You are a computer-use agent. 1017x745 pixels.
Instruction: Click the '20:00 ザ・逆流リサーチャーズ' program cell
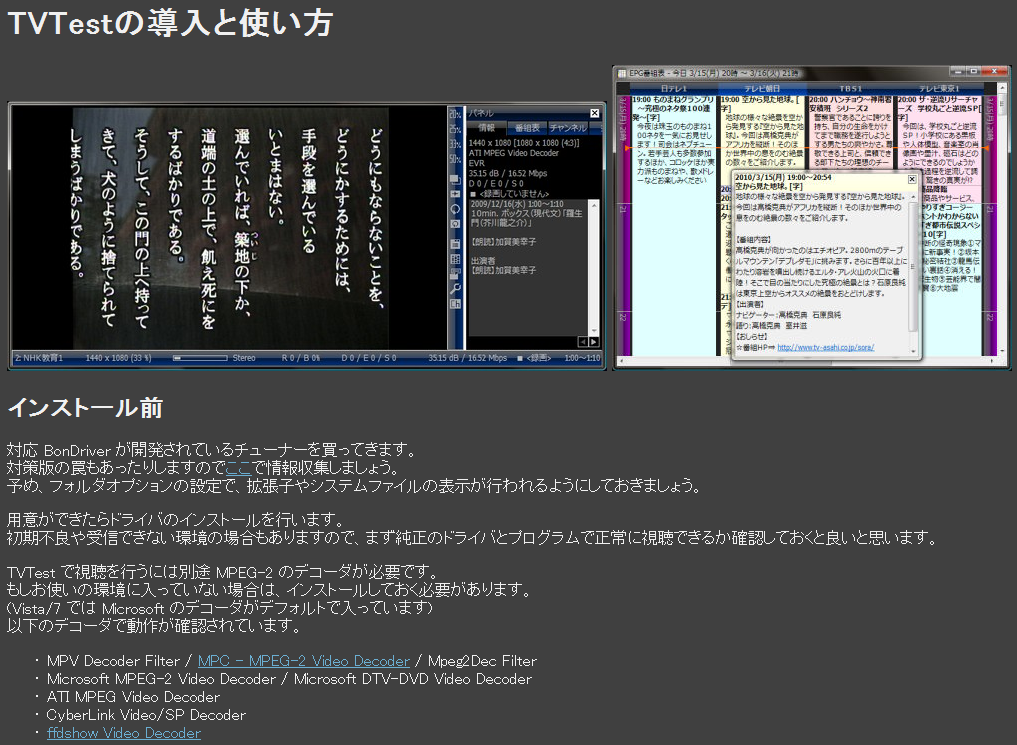coord(938,141)
